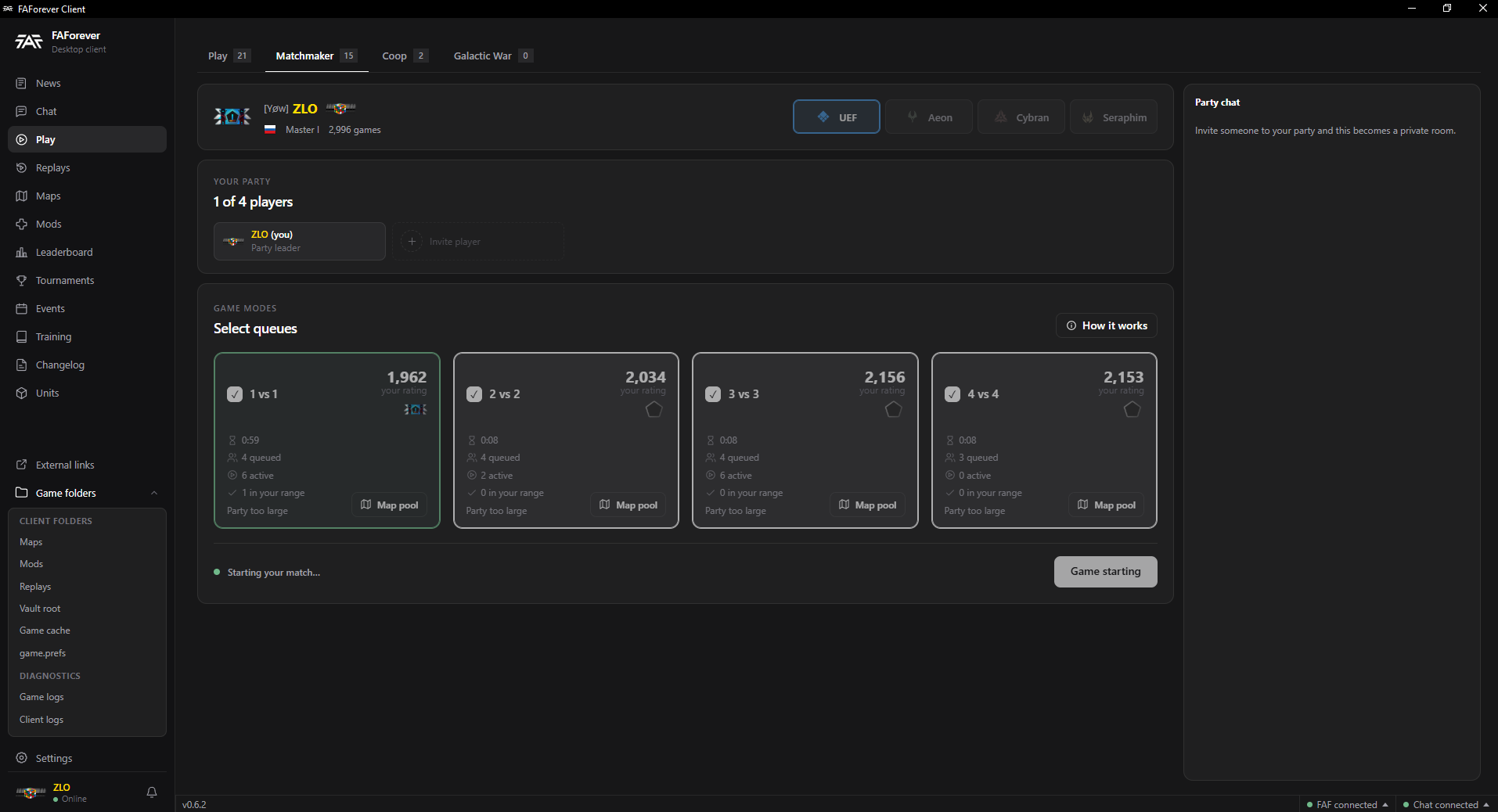
Task: Open Game logs in the sidebar
Action: coord(41,697)
